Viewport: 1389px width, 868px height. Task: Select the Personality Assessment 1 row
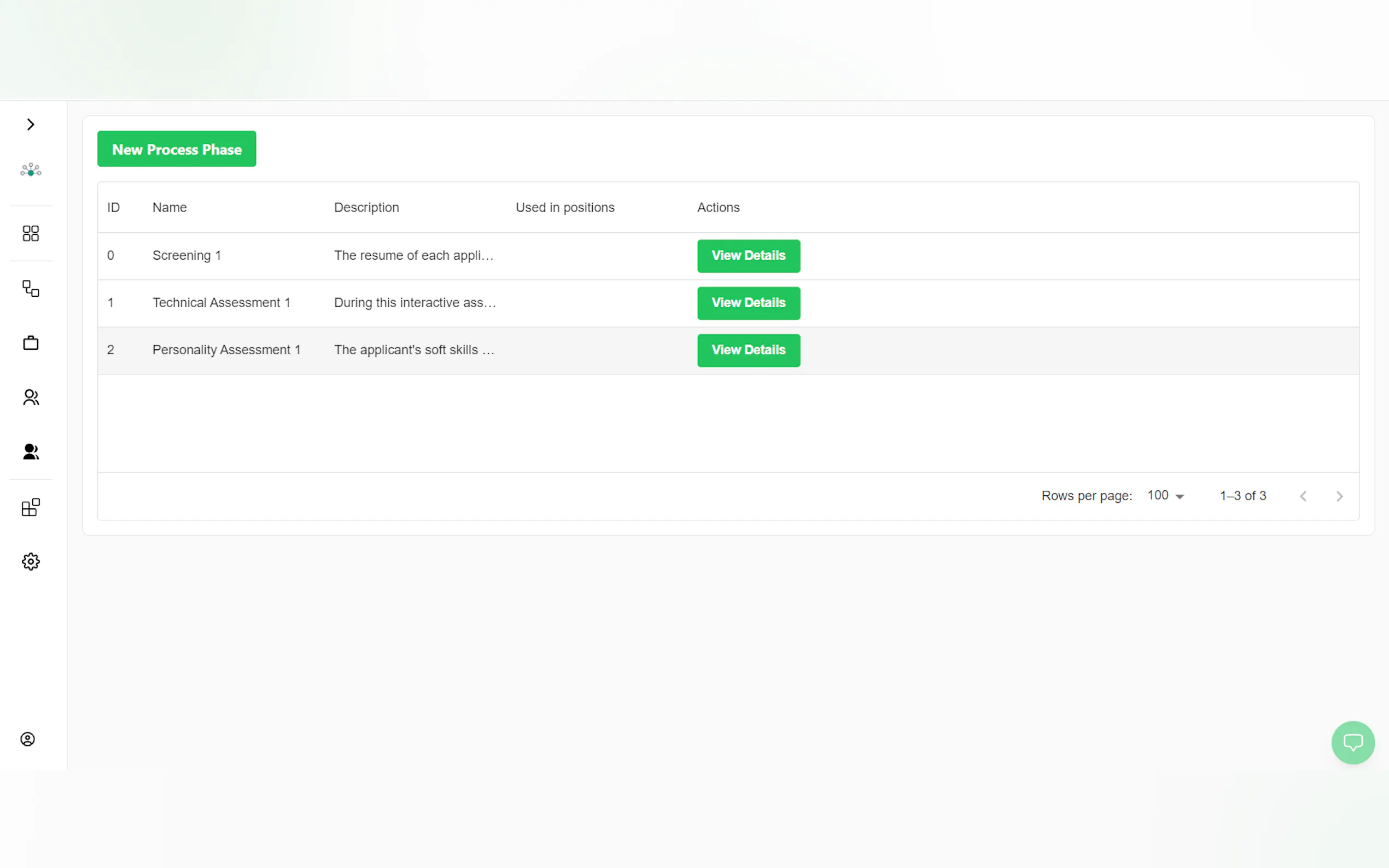[x=226, y=350]
